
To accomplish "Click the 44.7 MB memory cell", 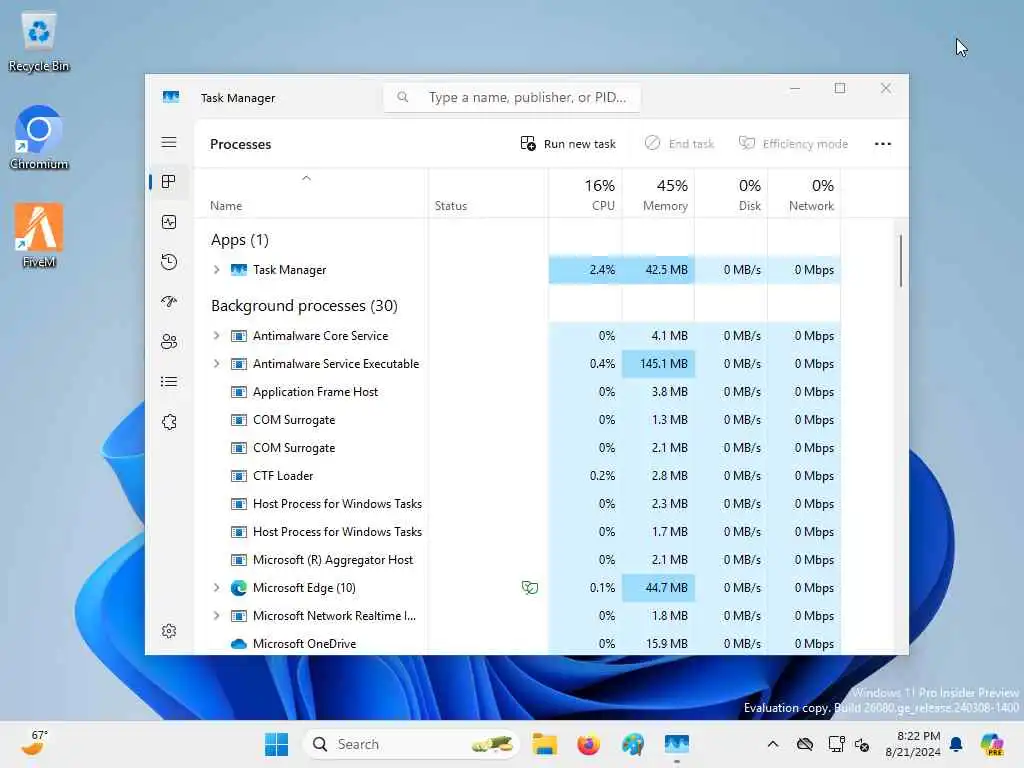I will 658,588.
